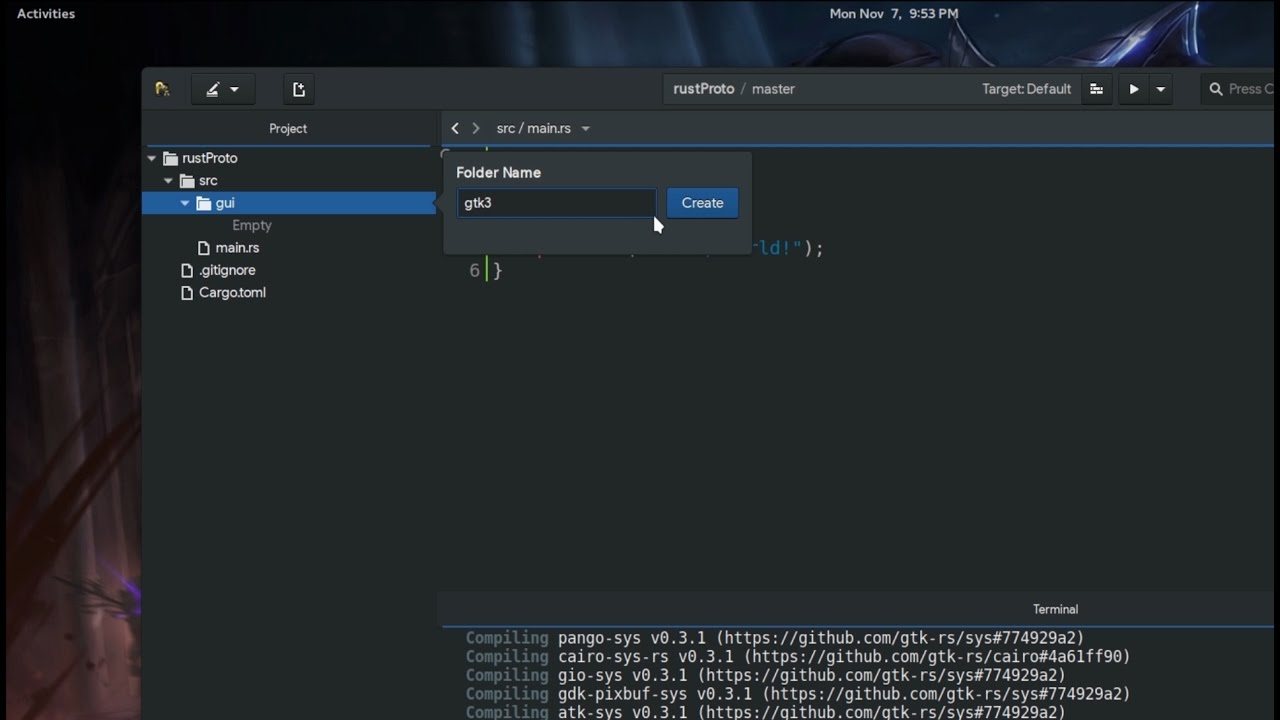Click the Project sidebar header
The height and width of the screenshot is (720, 1280).
(x=288, y=129)
